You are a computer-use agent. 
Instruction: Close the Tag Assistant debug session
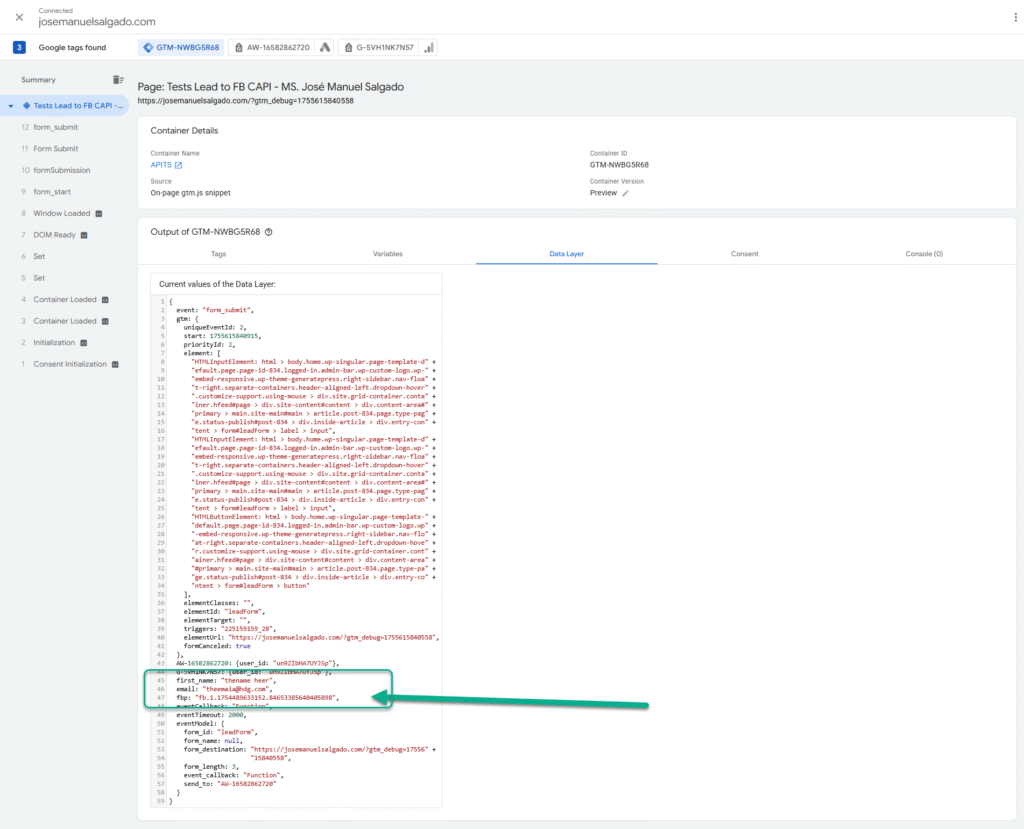click(x=19, y=17)
